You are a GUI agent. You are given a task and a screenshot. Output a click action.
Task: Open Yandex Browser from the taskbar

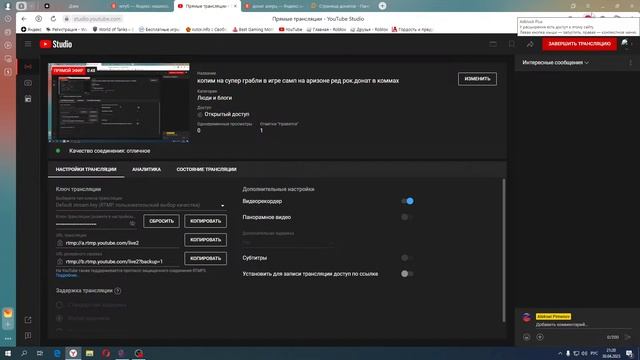pos(73,353)
